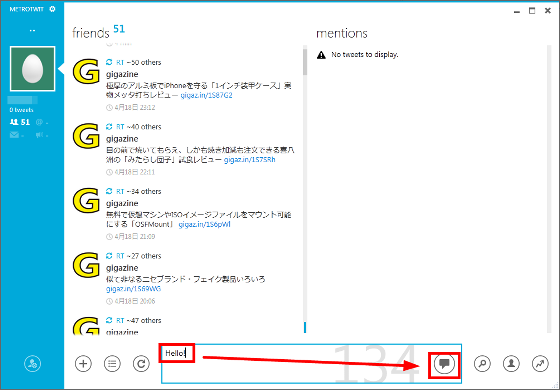The width and height of the screenshot is (560, 390).
Task: Click gigazine name in the ~27 others tweet
Action: tap(122, 268)
